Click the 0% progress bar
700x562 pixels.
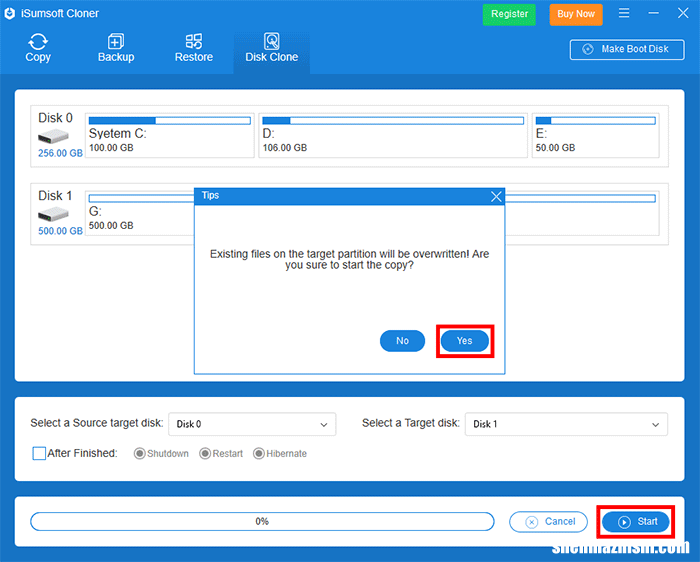click(262, 521)
